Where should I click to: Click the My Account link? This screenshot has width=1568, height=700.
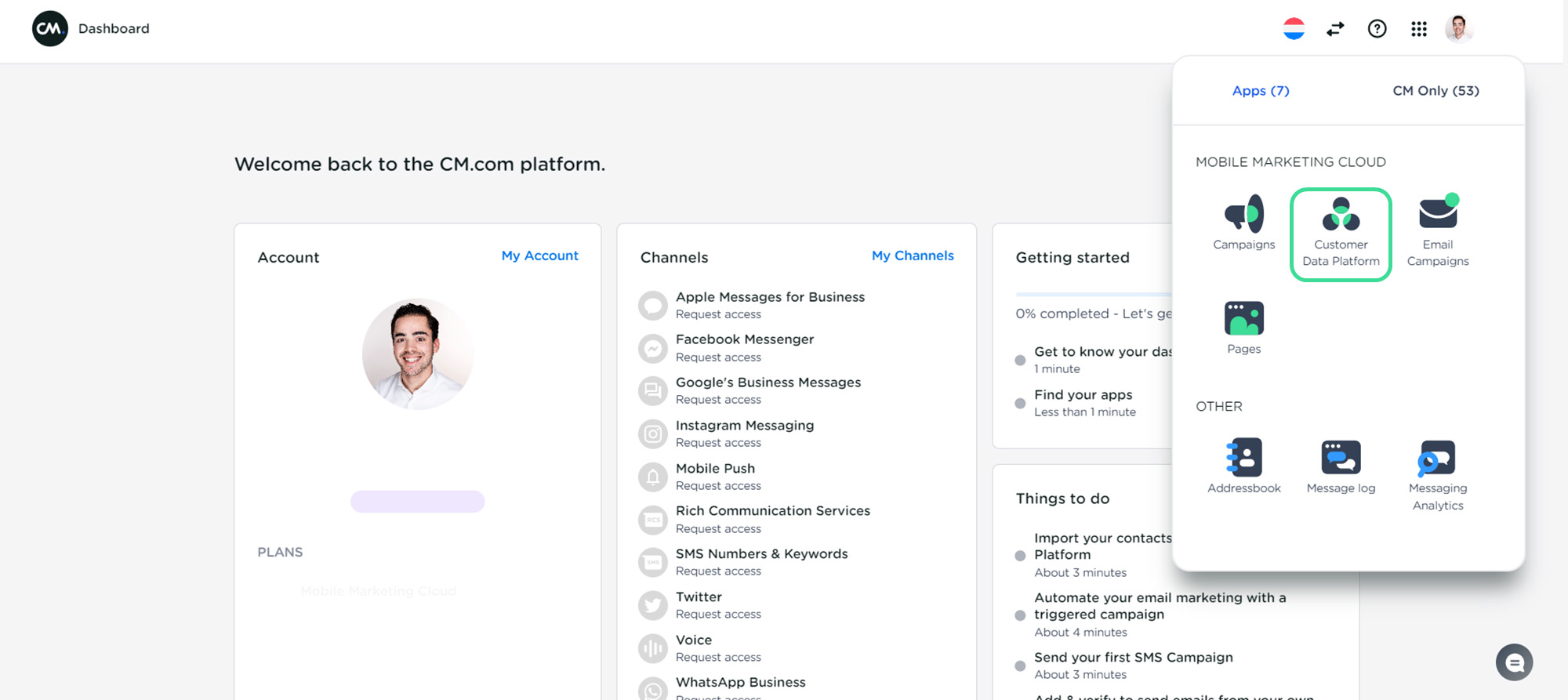coord(539,256)
